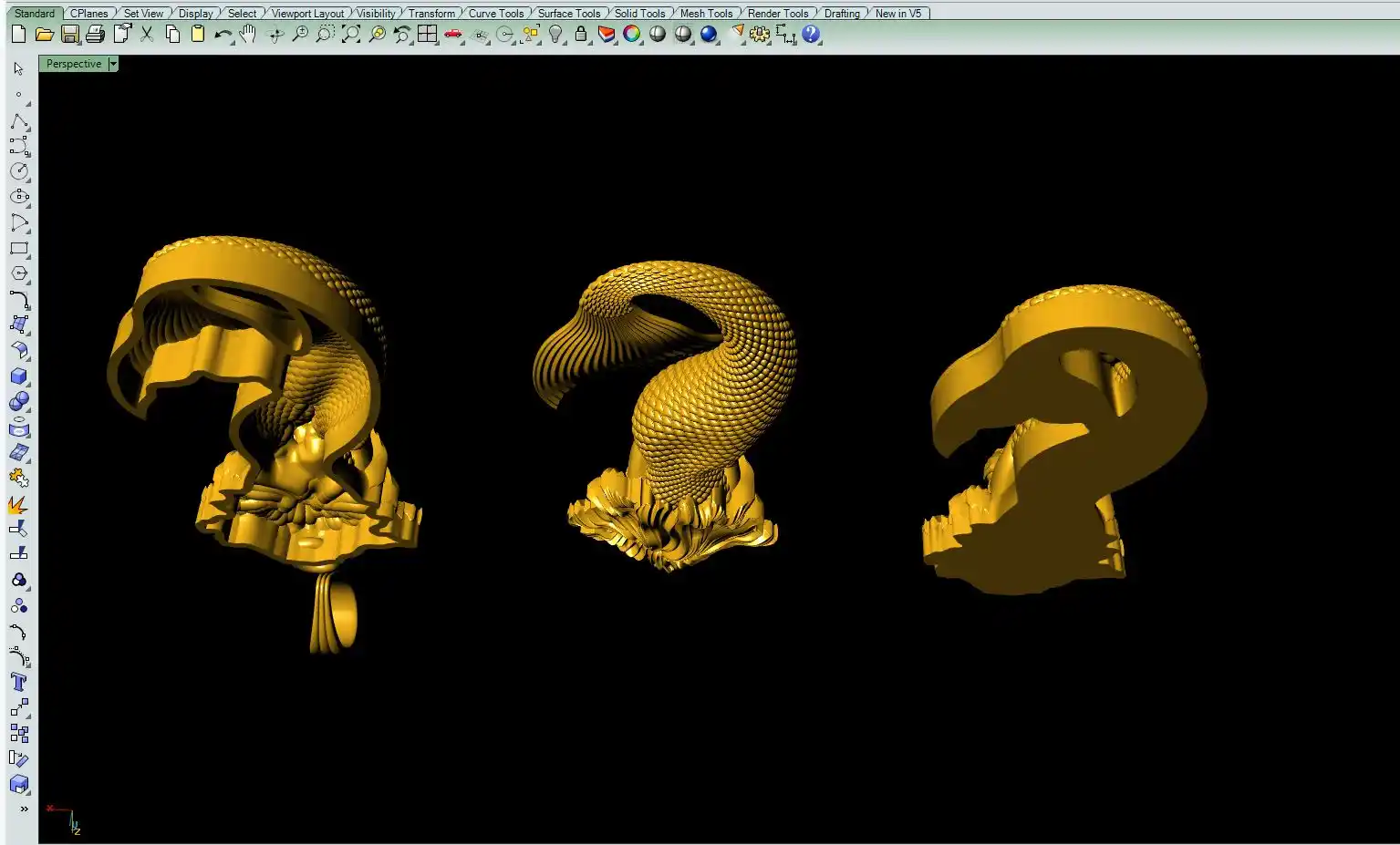Select the Rectangle drawing tool

click(18, 248)
